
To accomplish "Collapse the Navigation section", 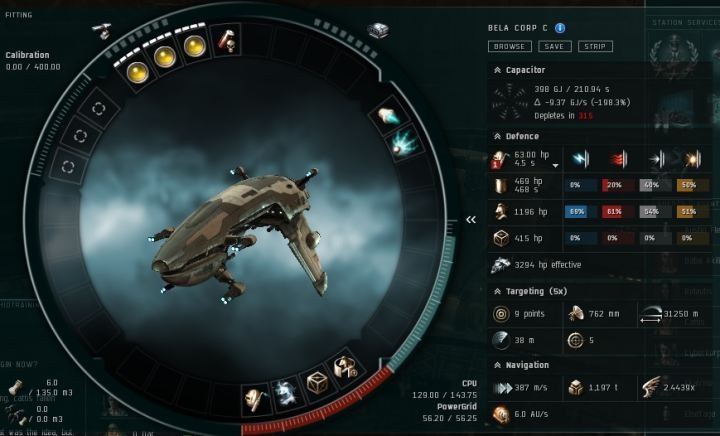I will pyautogui.click(x=497, y=365).
